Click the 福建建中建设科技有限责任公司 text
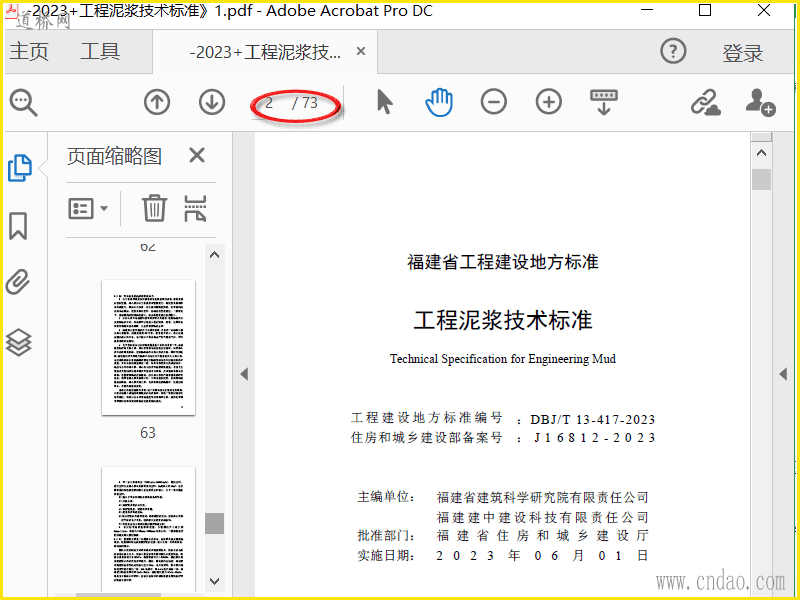This screenshot has height=600, width=800. coord(542,517)
